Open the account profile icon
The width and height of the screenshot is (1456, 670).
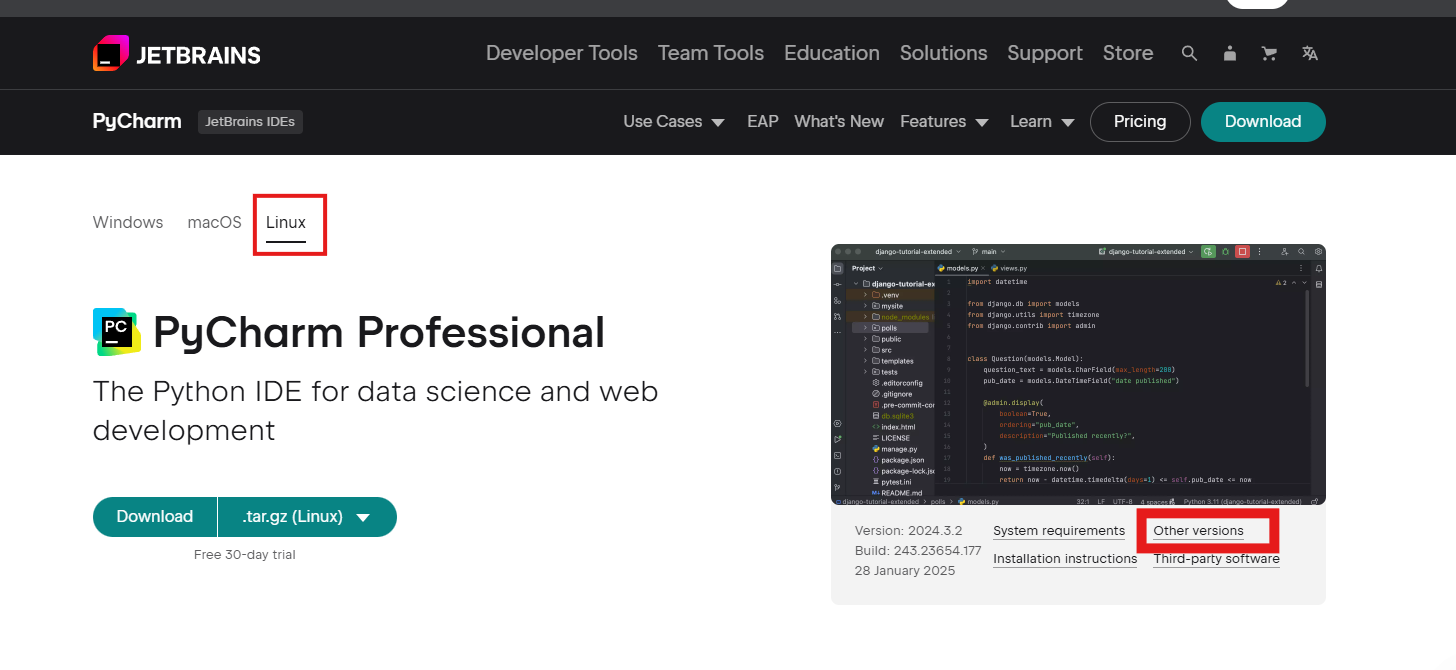[1230, 54]
